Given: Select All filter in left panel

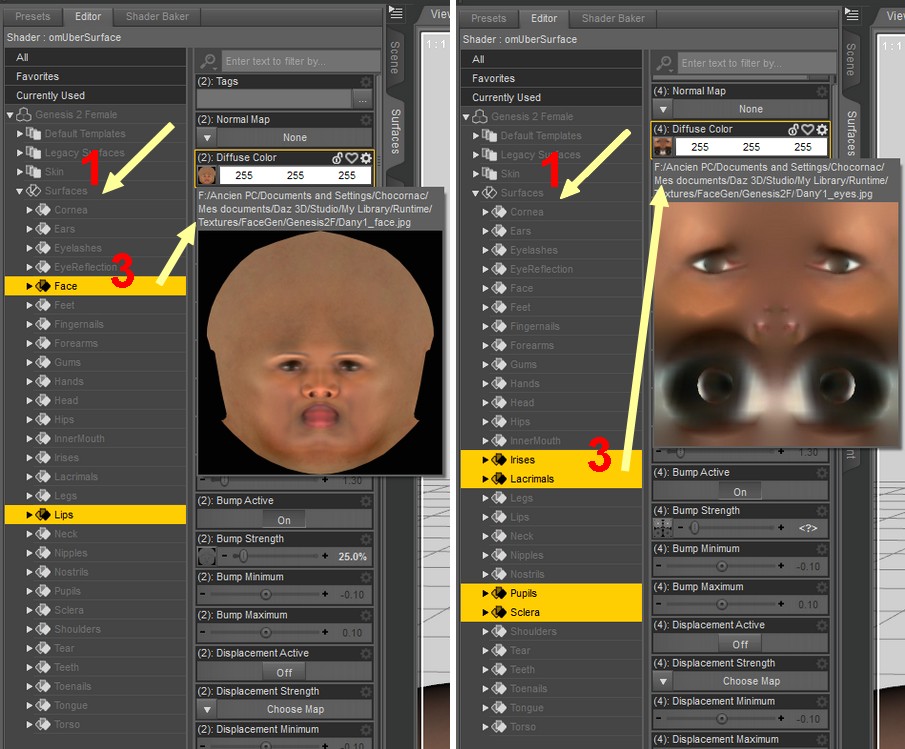Looking at the screenshot, I should pos(95,57).
